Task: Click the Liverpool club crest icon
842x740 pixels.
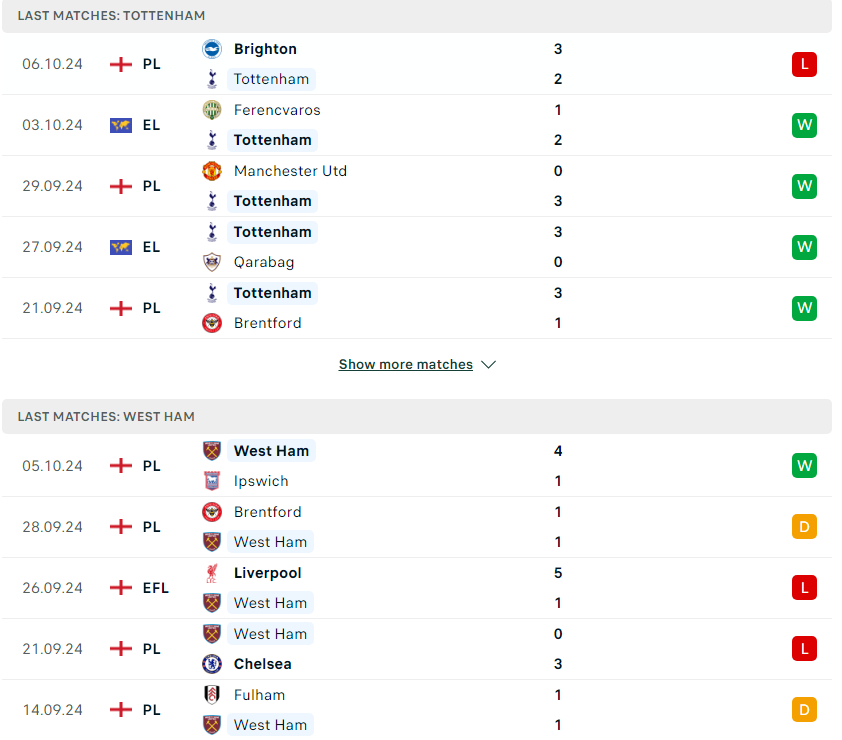Action: (x=212, y=573)
